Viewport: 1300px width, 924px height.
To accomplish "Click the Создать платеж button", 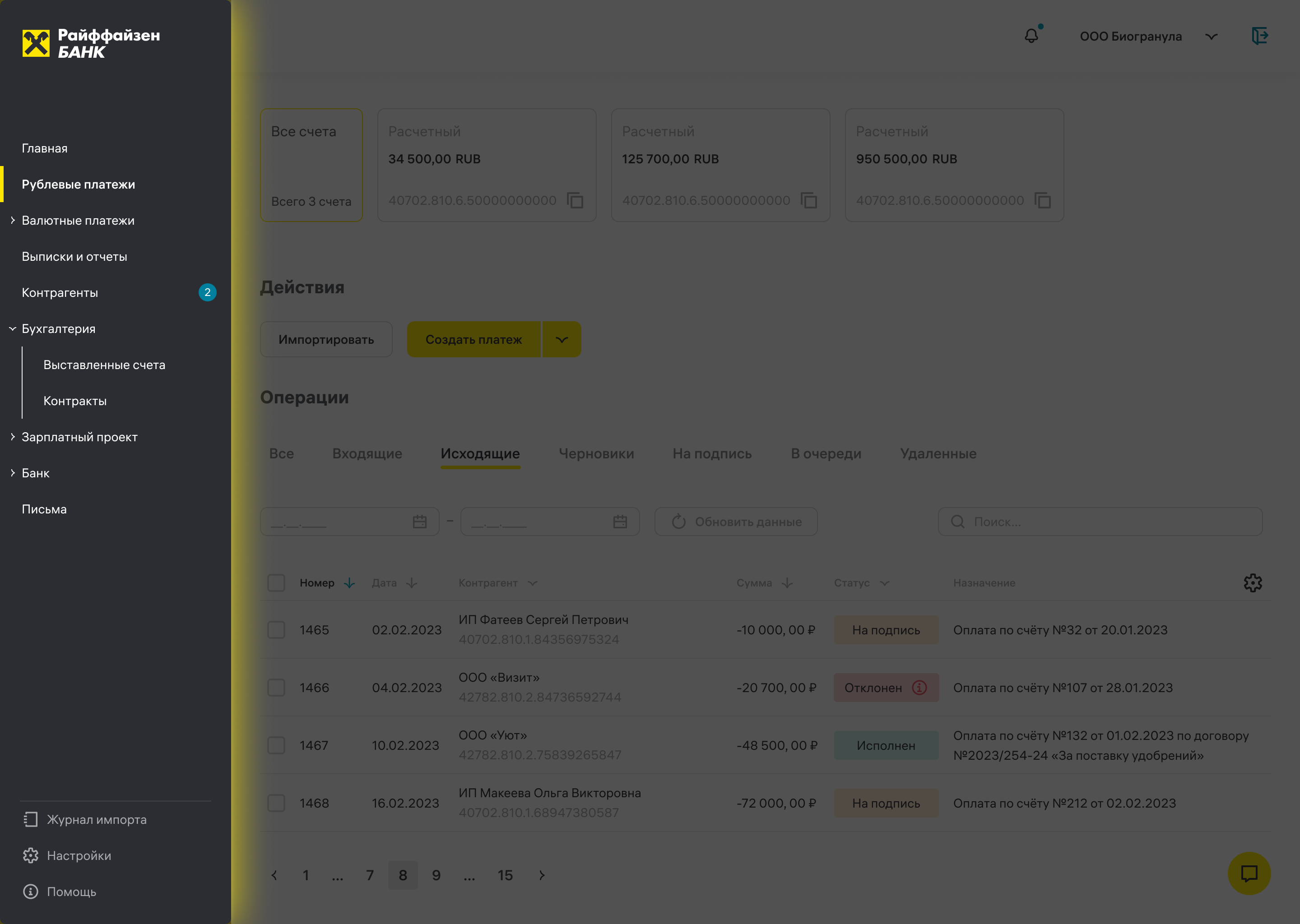I will coord(474,339).
